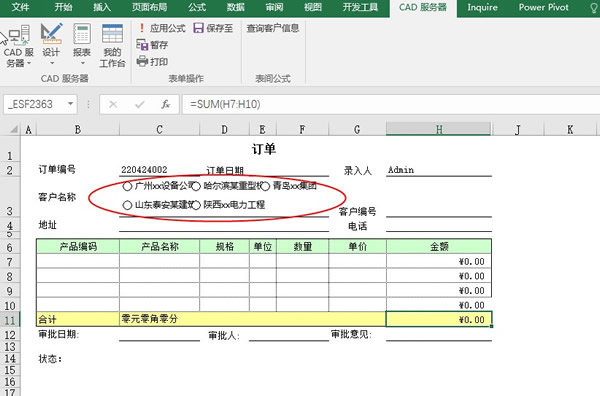Select the 广州xx设备公司 radio button
Viewport: 600px width, 396px height.
tap(127, 186)
